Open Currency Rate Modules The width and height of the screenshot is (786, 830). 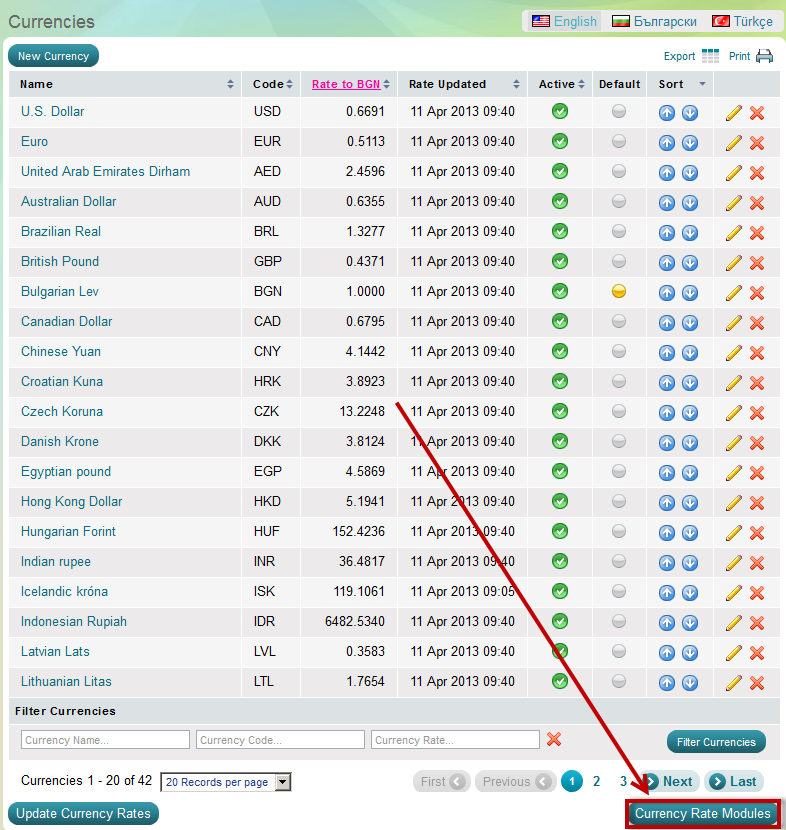702,814
